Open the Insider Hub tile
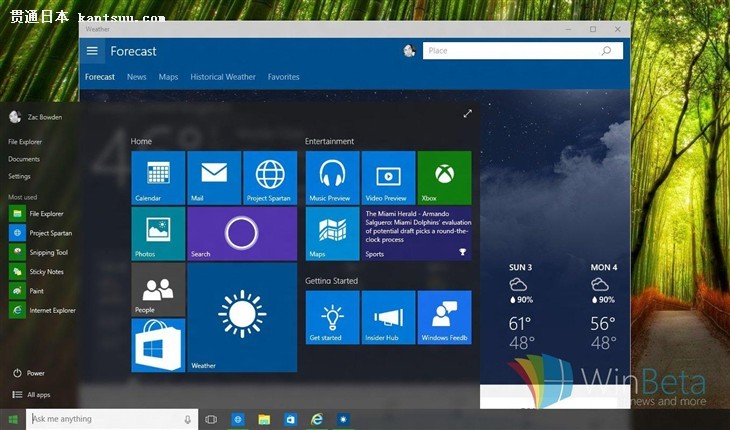Image resolution: width=730 pixels, height=430 pixels. [388, 317]
